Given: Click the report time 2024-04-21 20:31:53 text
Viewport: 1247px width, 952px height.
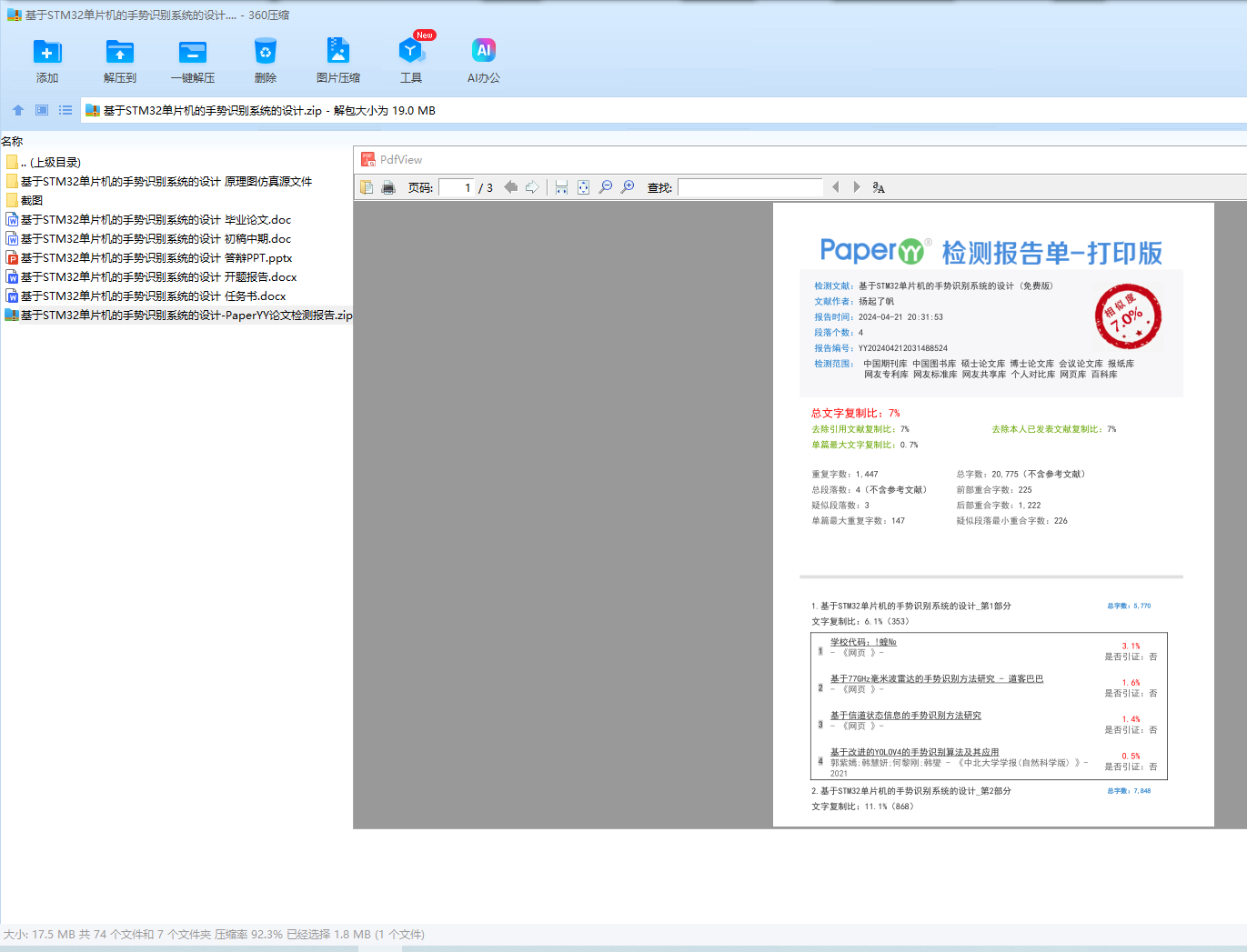Looking at the screenshot, I should (x=900, y=317).
